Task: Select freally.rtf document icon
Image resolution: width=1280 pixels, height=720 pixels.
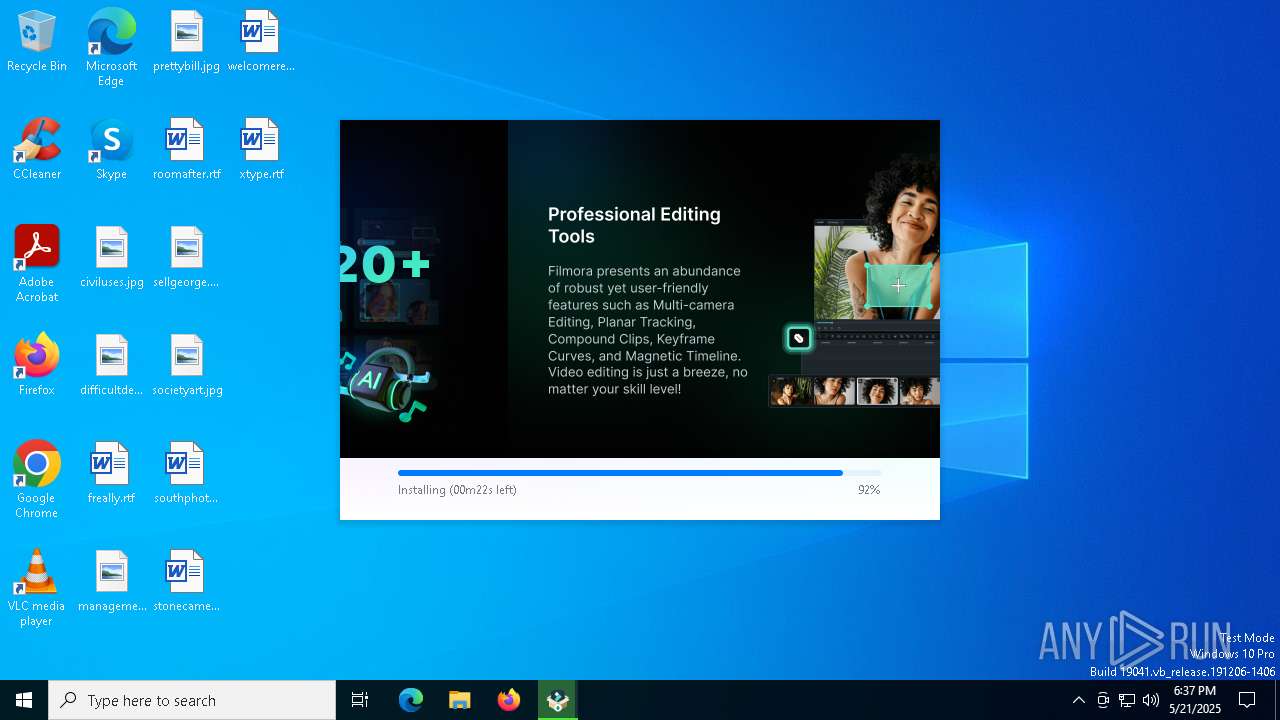Action: pyautogui.click(x=111, y=473)
